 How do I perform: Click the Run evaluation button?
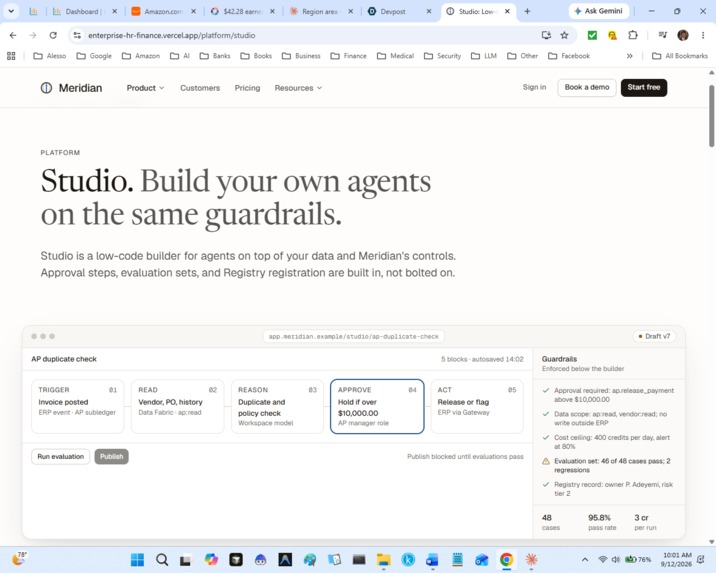tap(61, 457)
